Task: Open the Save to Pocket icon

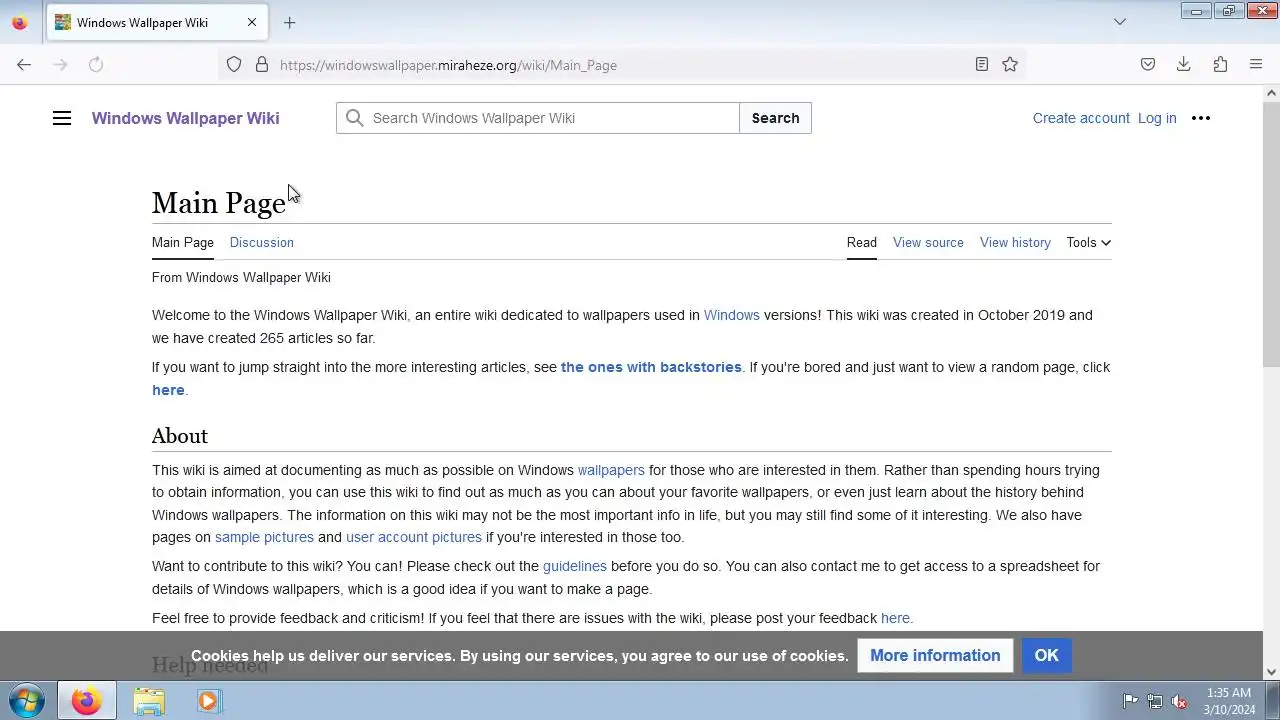Action: [1148, 65]
